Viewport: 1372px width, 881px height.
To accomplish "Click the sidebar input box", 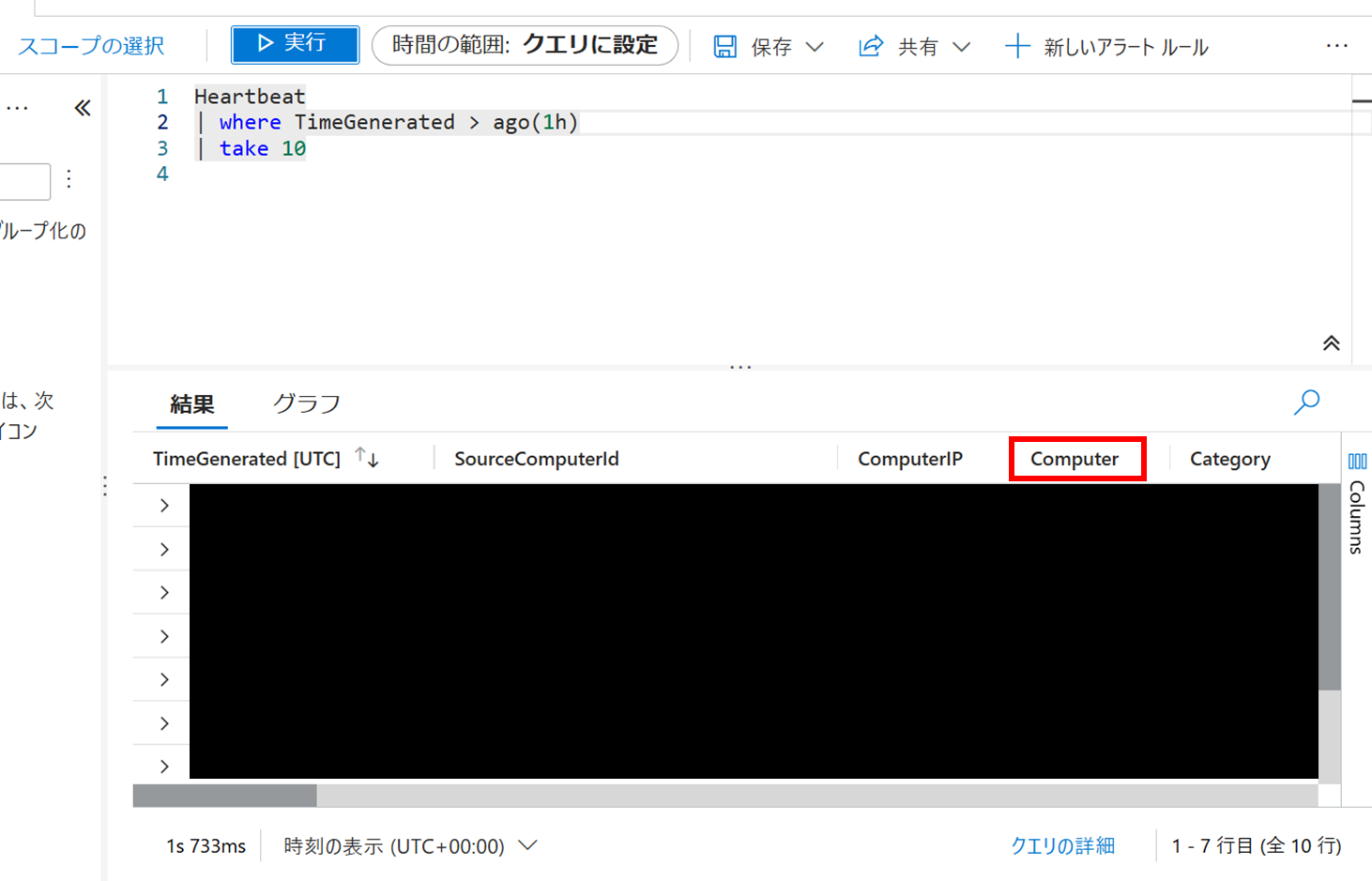I will [x=24, y=181].
